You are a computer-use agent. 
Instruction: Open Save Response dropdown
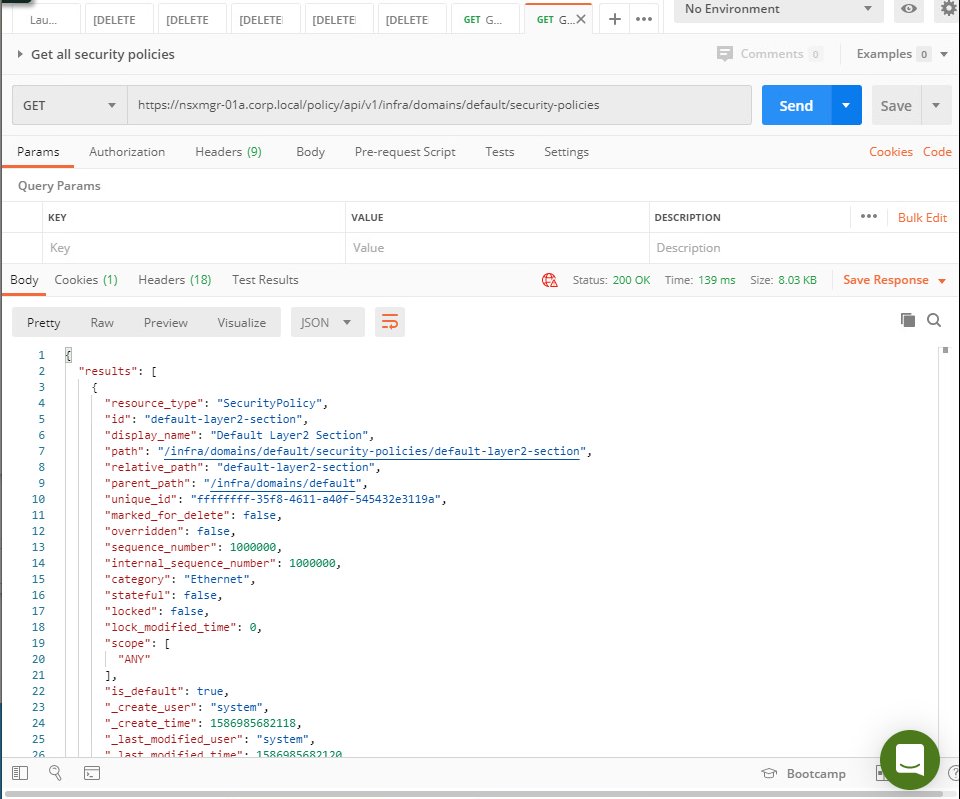(x=894, y=280)
